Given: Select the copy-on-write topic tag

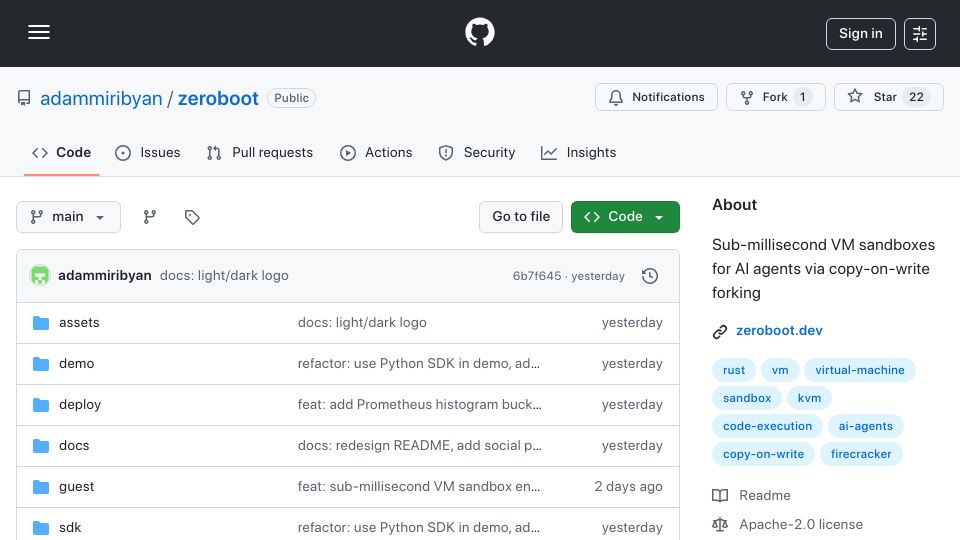Looking at the screenshot, I should (763, 454).
